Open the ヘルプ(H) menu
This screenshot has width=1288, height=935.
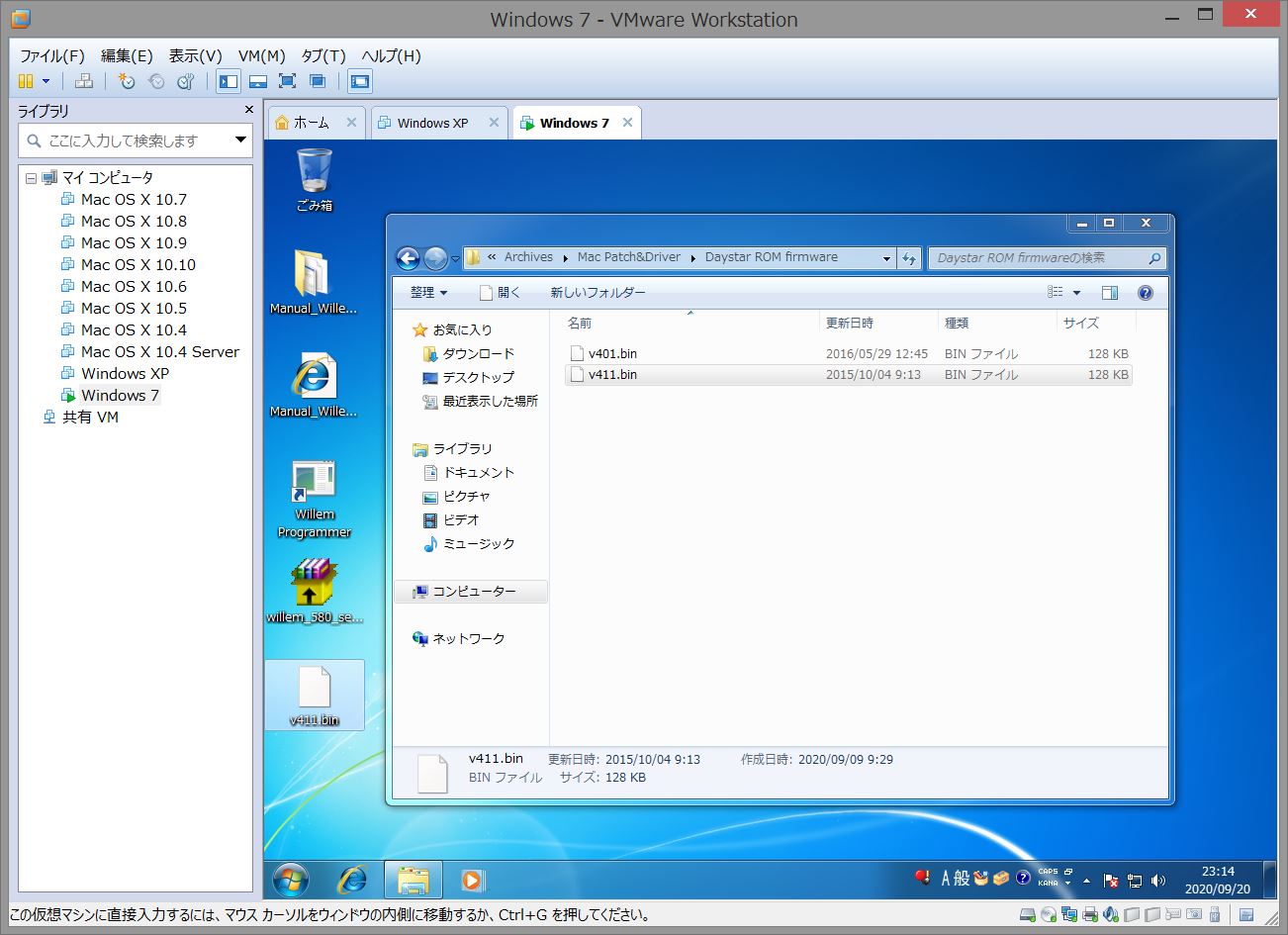coord(391,55)
